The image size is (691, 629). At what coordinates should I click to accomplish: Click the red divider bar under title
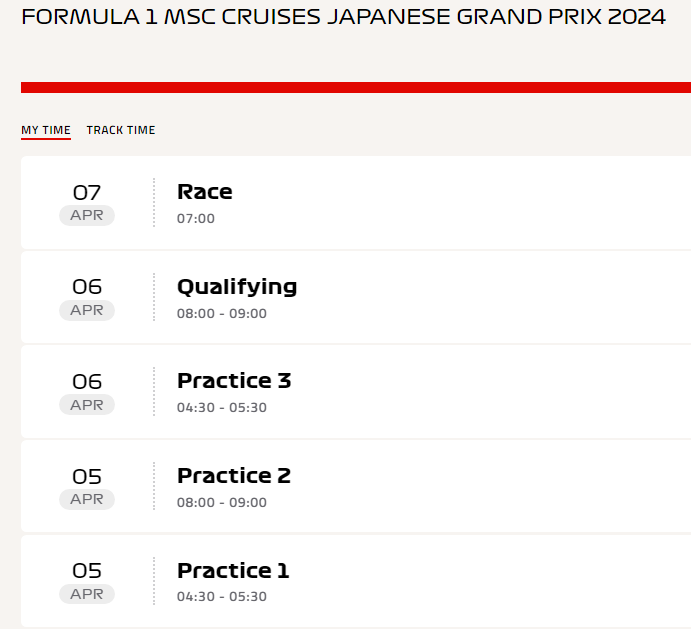pos(356,87)
